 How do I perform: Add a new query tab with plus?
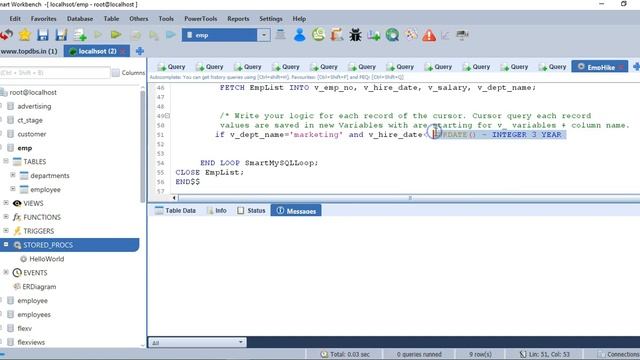tap(636, 67)
